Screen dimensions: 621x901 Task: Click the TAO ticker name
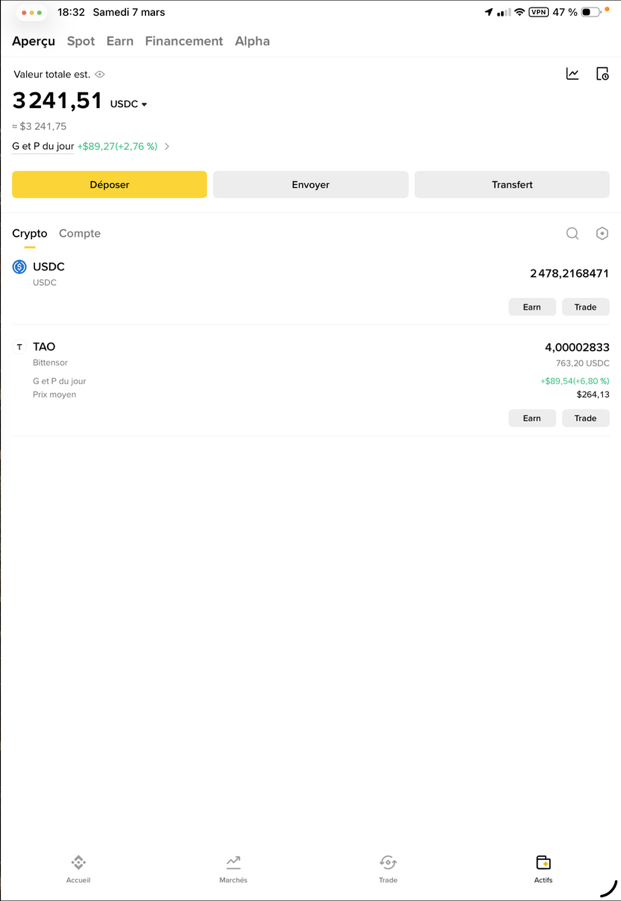click(44, 346)
